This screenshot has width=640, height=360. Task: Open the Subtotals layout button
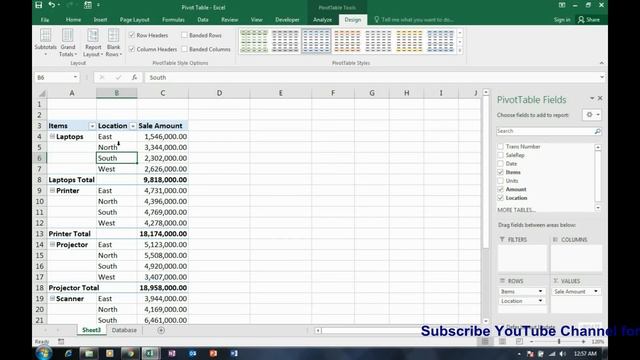pos(46,43)
